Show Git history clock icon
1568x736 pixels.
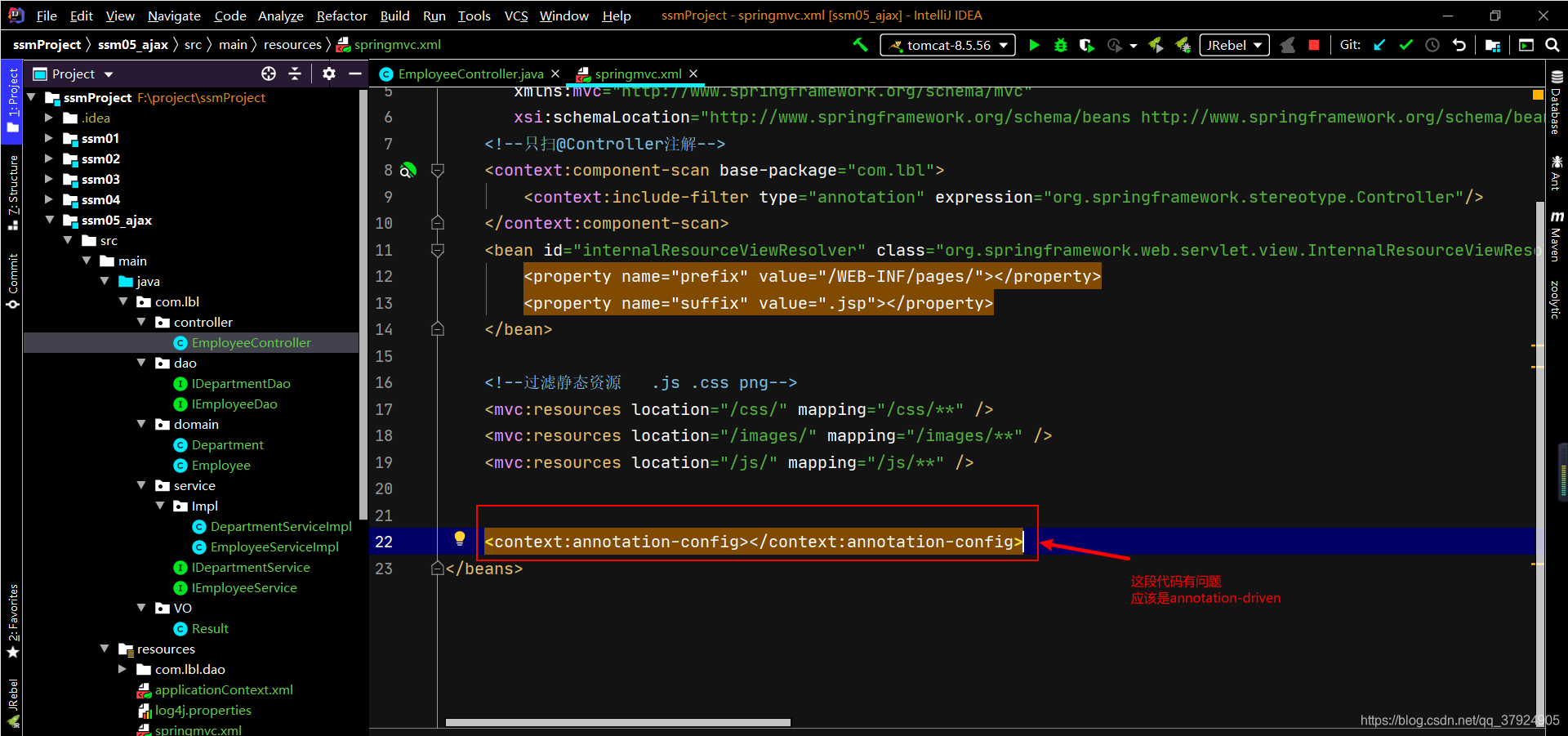pos(1432,45)
